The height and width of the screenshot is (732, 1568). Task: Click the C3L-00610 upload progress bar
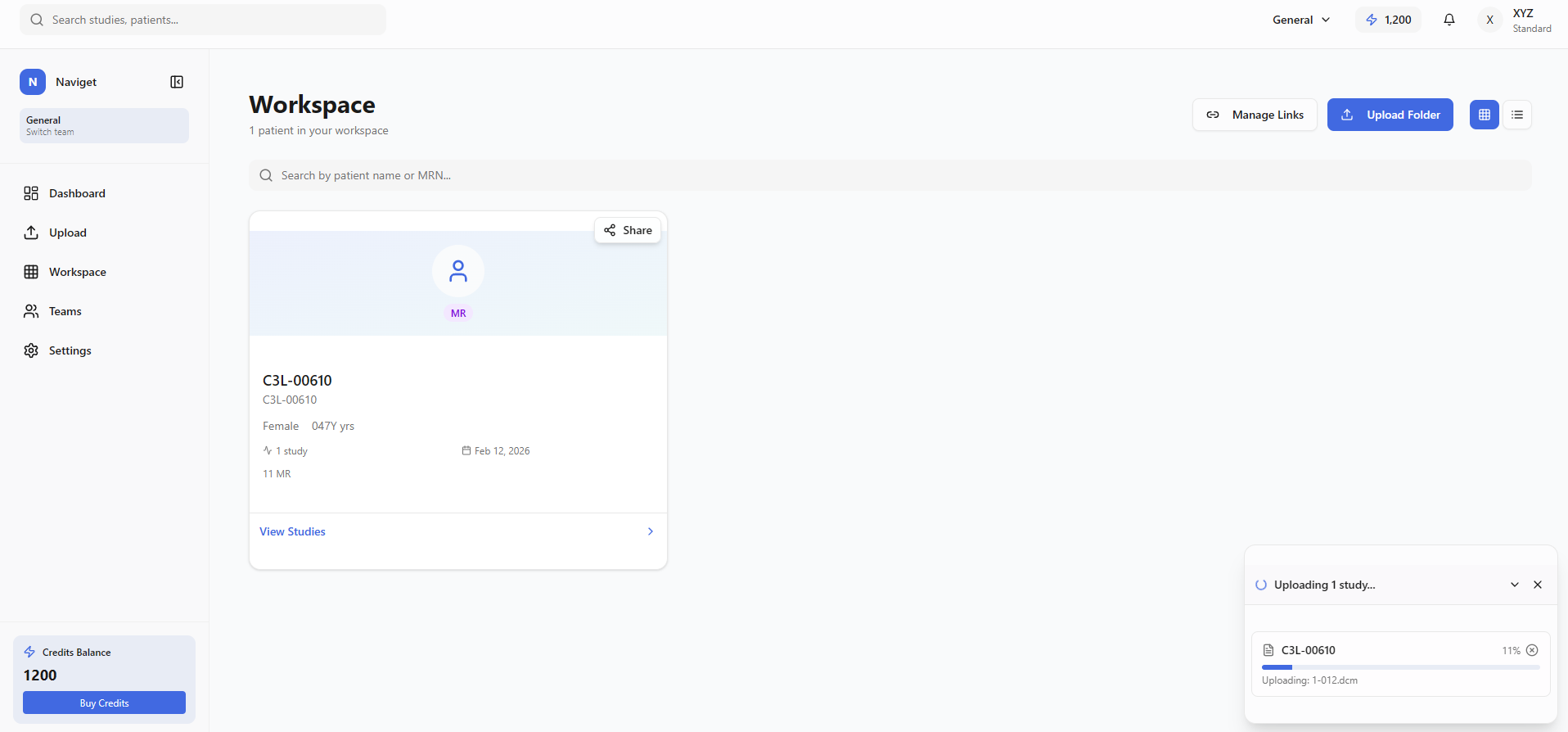1401,667
